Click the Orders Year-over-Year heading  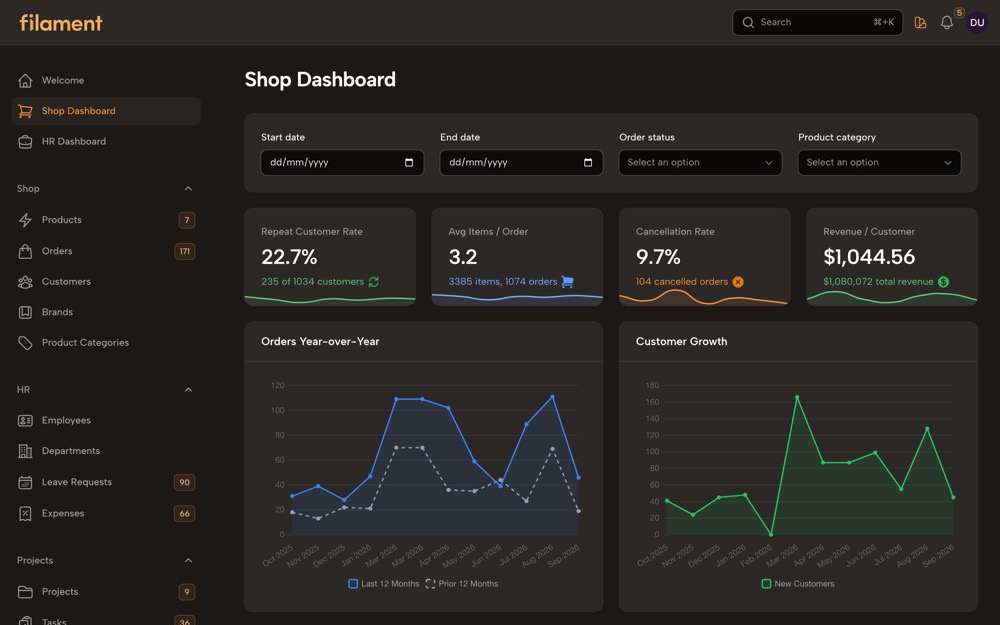[320, 342]
